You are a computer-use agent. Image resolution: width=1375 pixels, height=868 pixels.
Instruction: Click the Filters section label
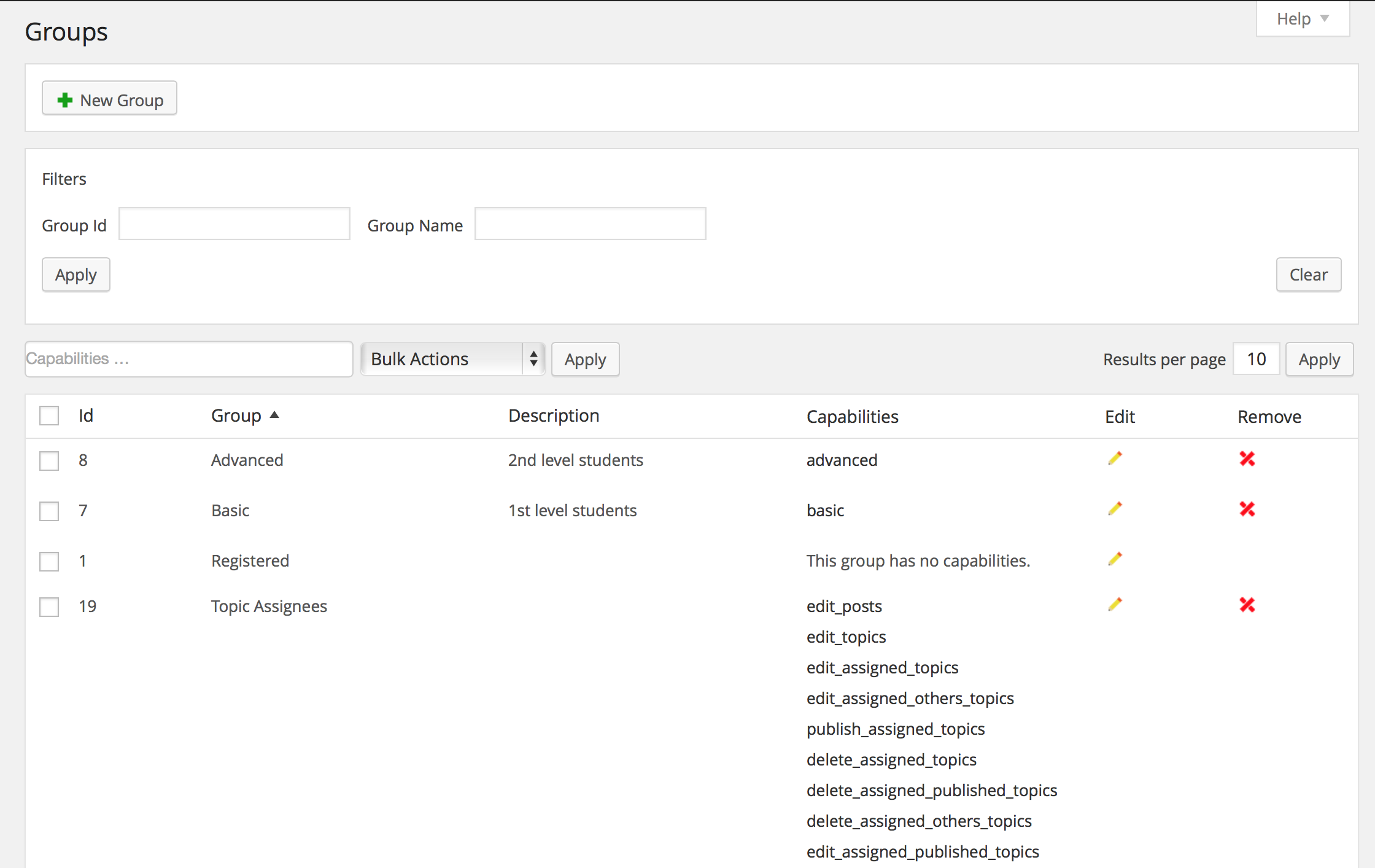click(64, 179)
